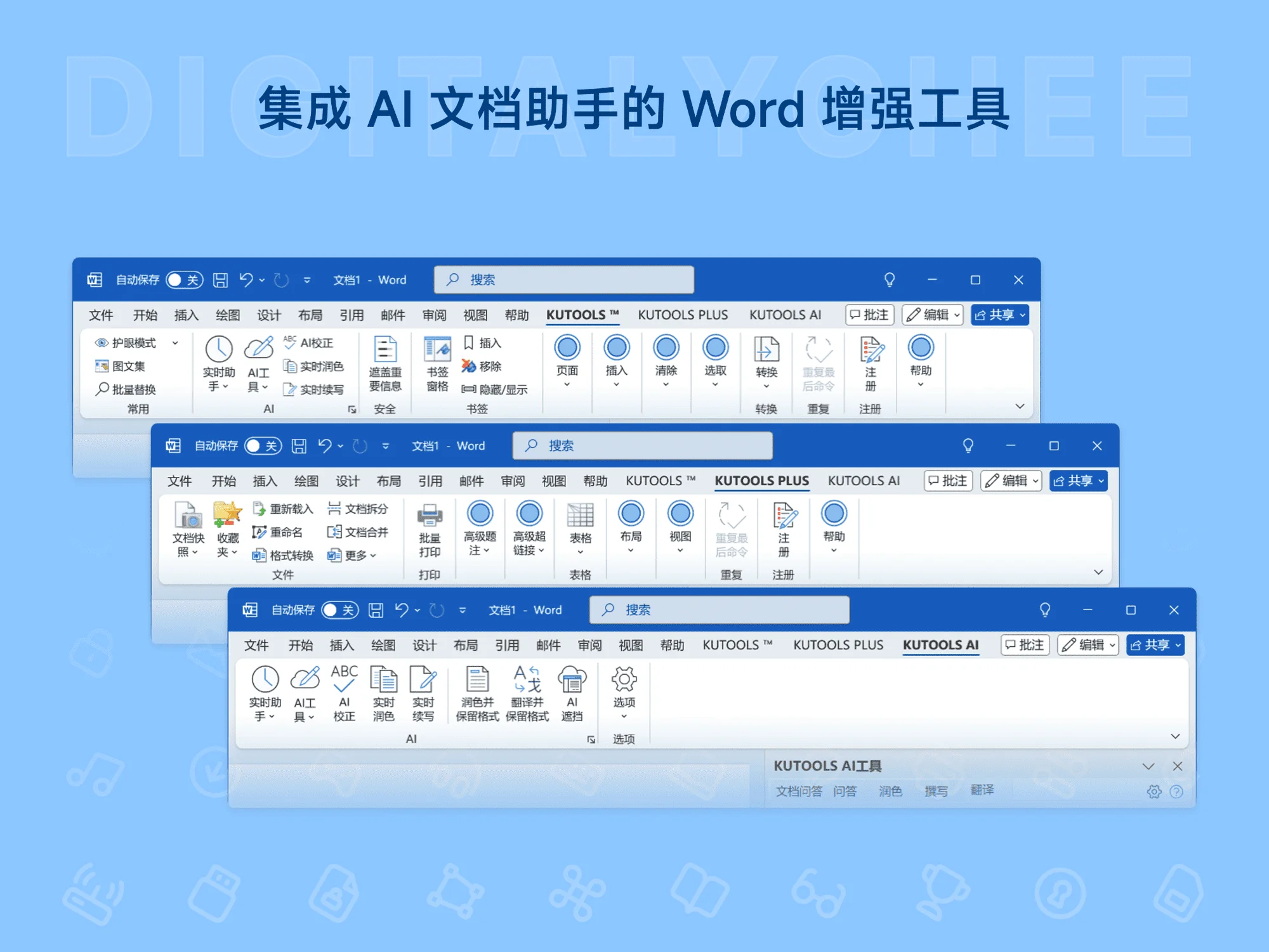Viewport: 1269px width, 952px height.
Task: Click 批注 button in bottom window
Action: click(x=1025, y=645)
